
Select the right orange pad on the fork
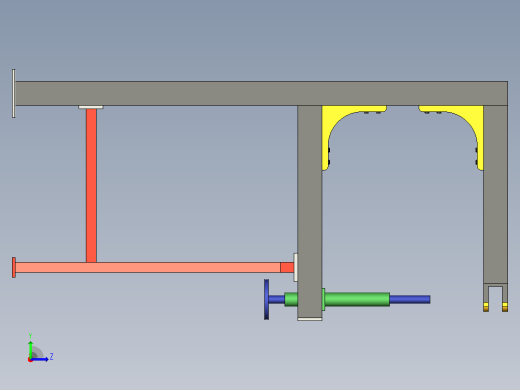click(505, 307)
